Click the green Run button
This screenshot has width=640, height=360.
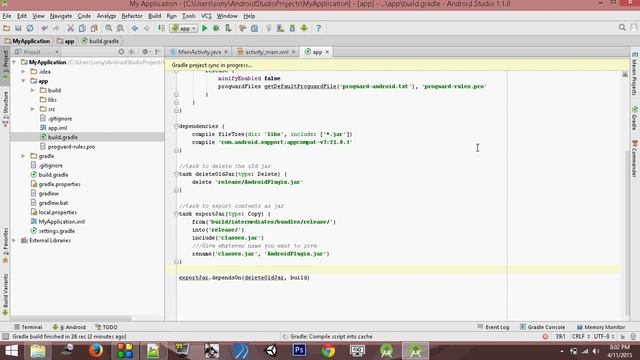(x=205, y=28)
